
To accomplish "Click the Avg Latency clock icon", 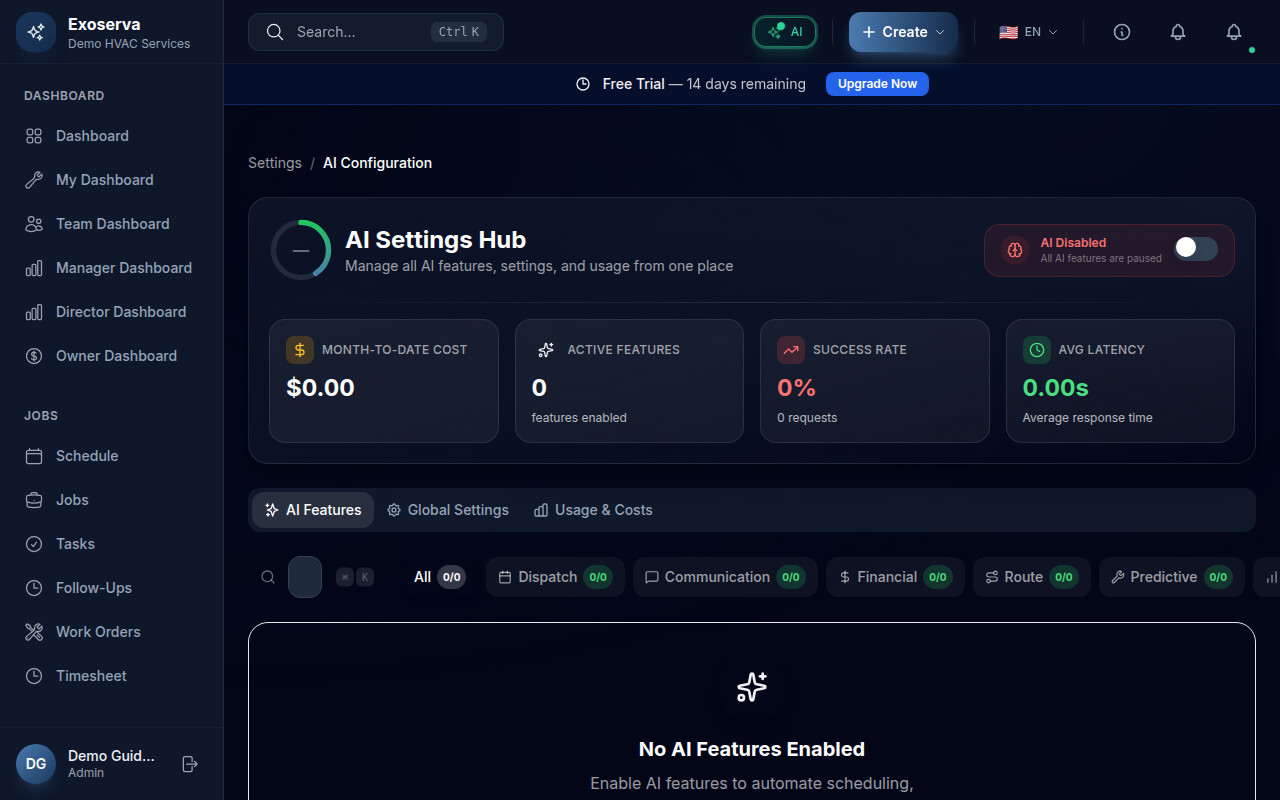I will (1037, 350).
